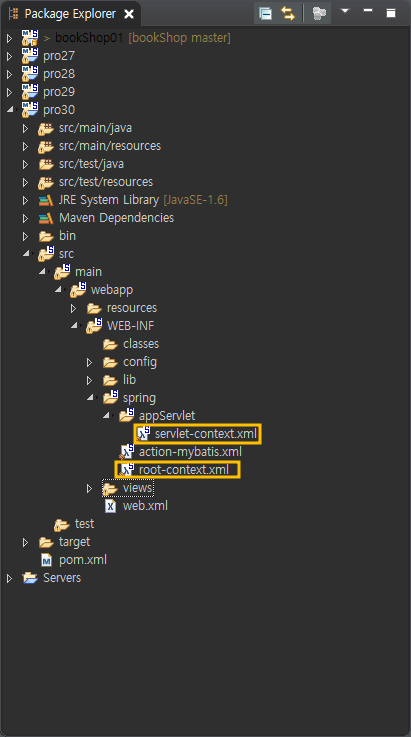Click the src/main/java package folder icon
The width and height of the screenshot is (411, 737).
click(46, 128)
